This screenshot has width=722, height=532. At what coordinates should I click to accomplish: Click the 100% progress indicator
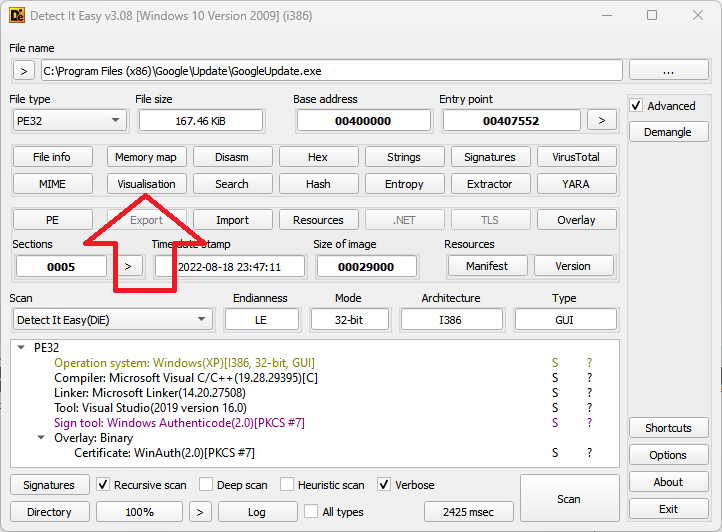point(140,512)
